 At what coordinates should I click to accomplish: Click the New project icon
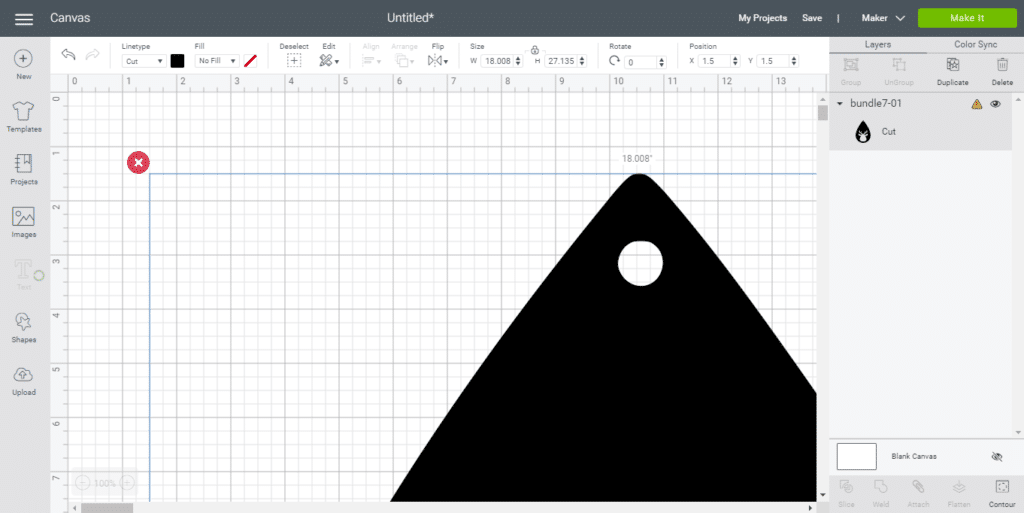[24, 60]
